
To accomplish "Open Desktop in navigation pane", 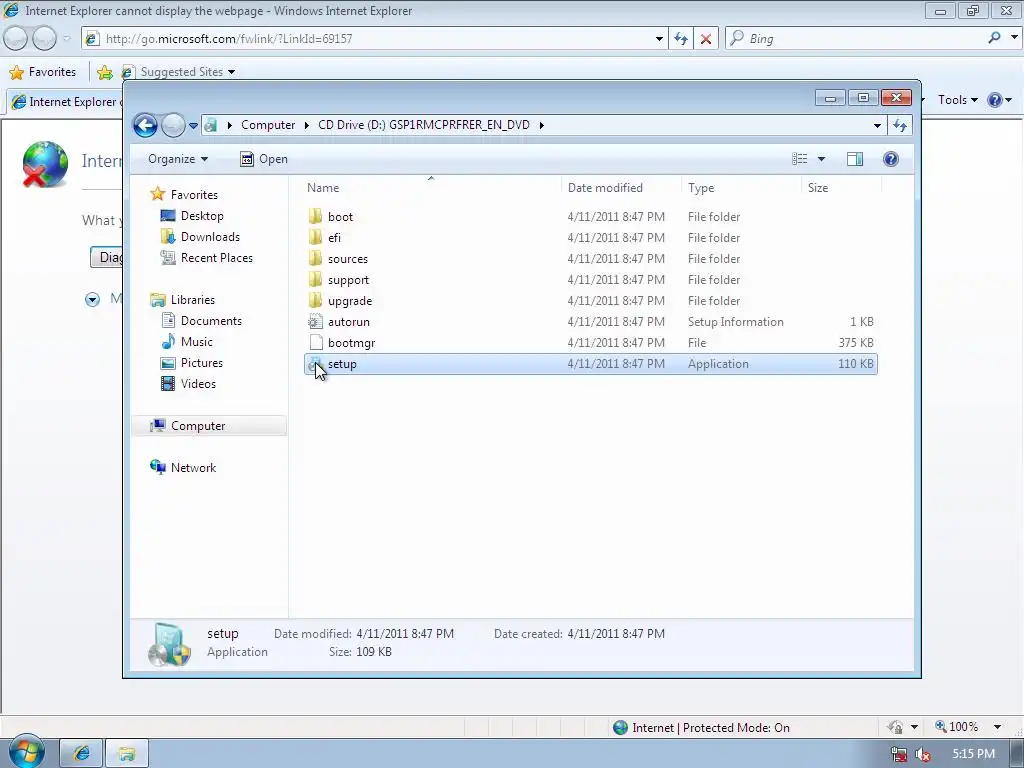I will coord(192,216).
